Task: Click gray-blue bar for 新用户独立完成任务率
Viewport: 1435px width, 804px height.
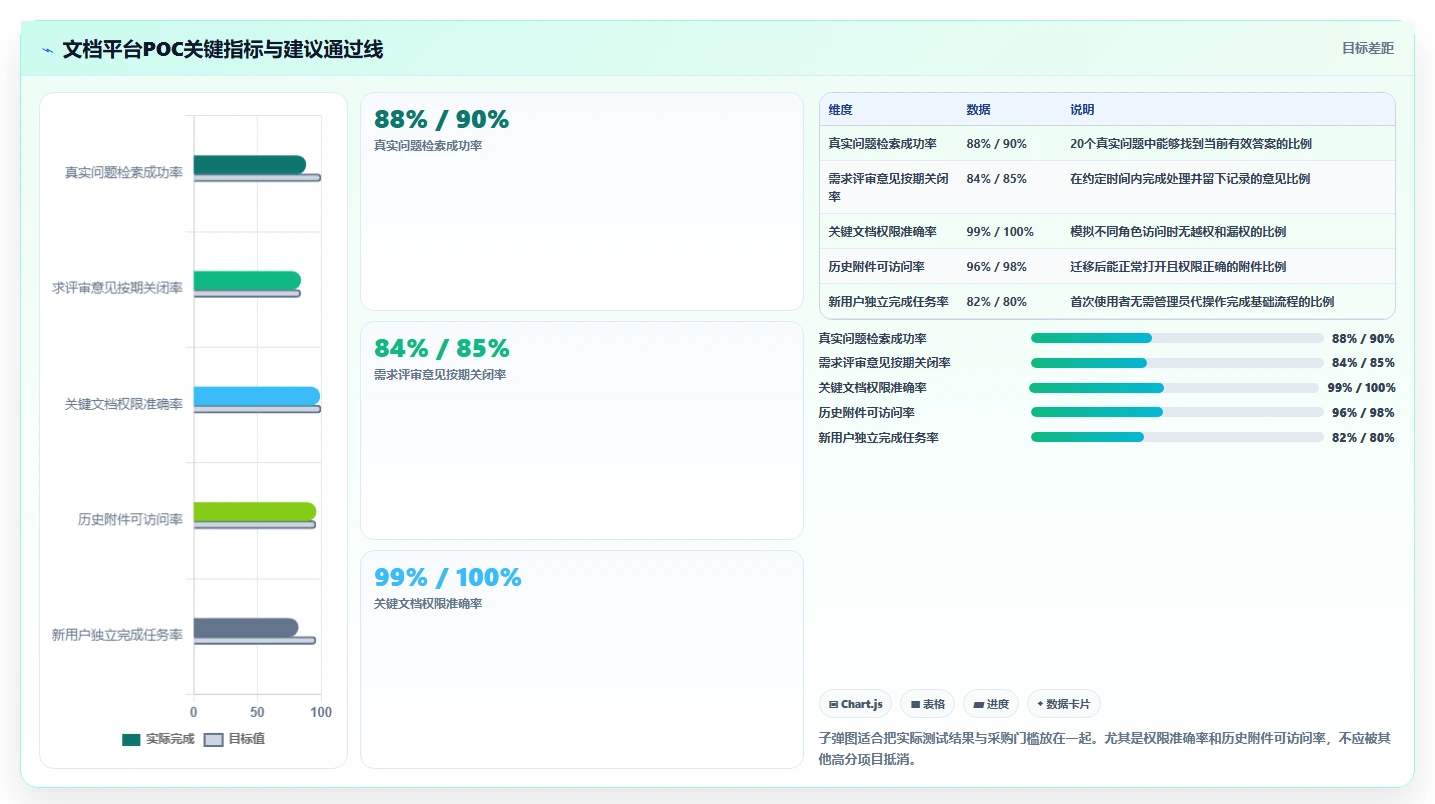Action: tap(246, 628)
